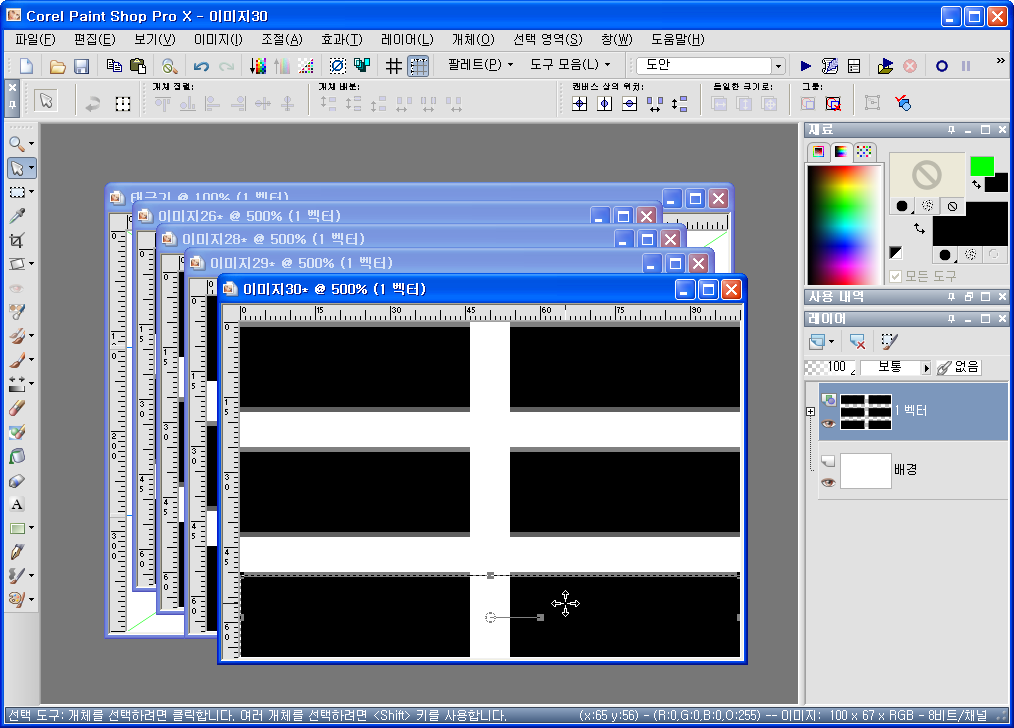Viewport: 1014px width, 728px height.
Task: Open the 선택 영역(S) menu
Action: click(547, 39)
